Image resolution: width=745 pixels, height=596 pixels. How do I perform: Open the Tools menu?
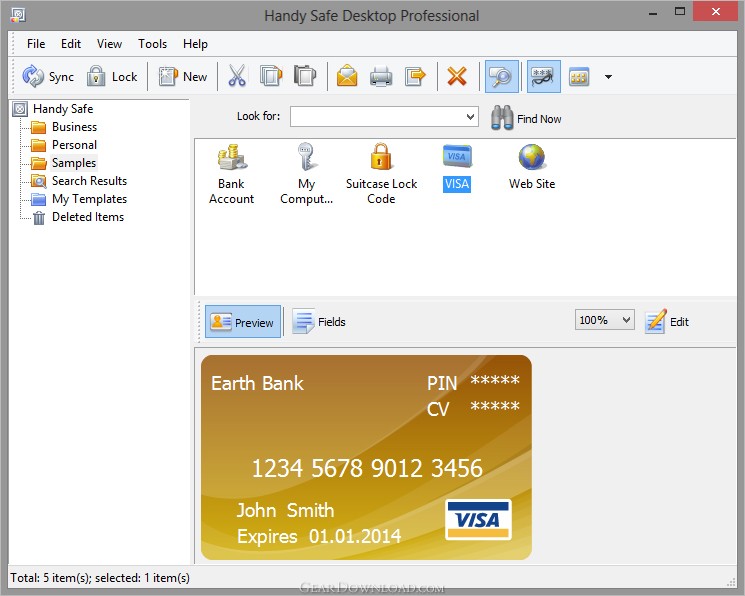pos(153,44)
